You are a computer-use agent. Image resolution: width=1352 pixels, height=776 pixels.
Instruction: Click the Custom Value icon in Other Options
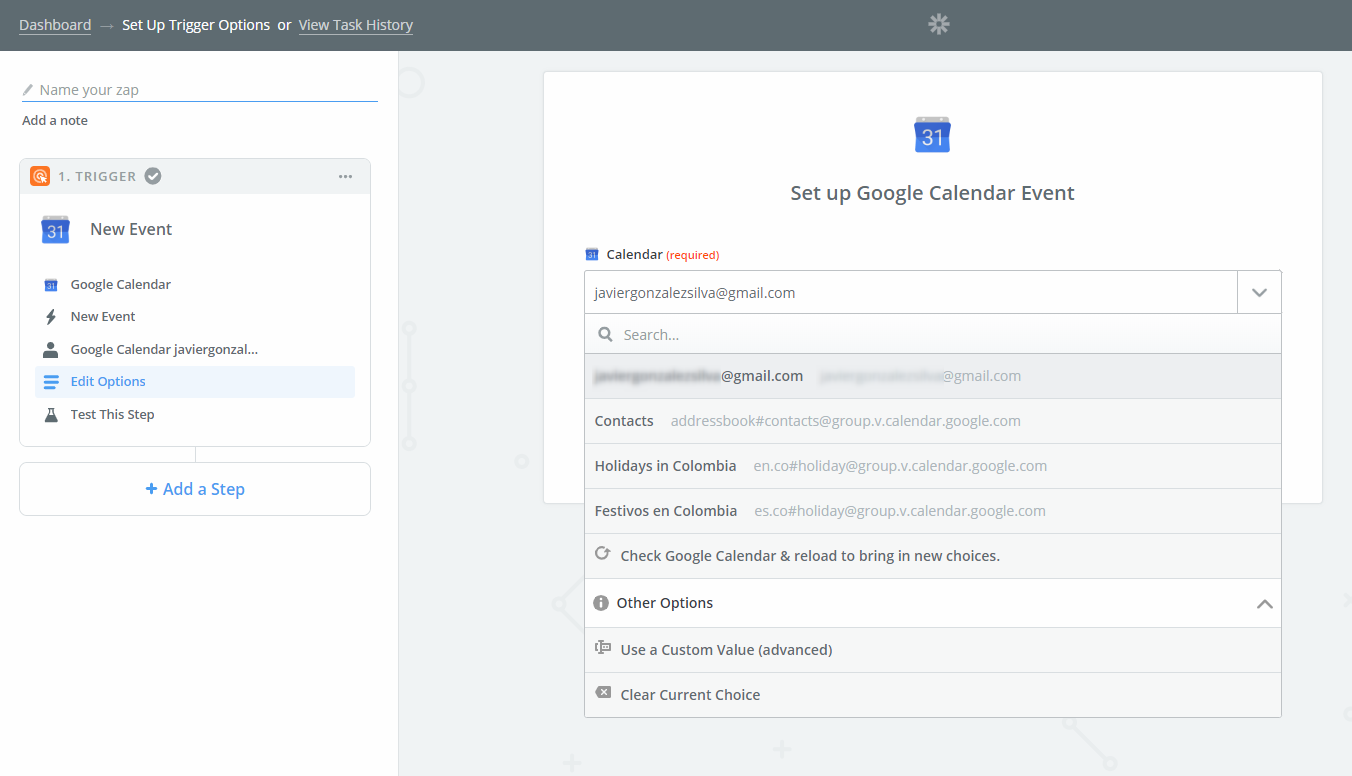602,648
